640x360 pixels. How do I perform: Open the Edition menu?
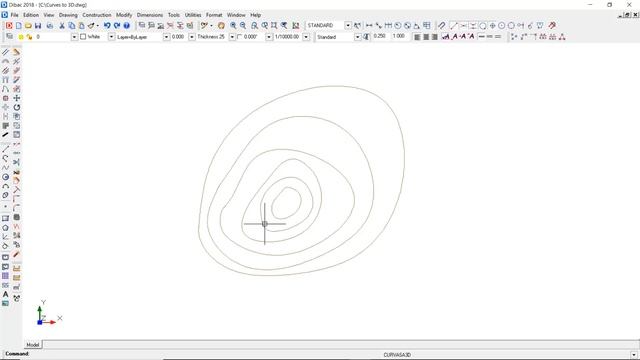point(31,15)
